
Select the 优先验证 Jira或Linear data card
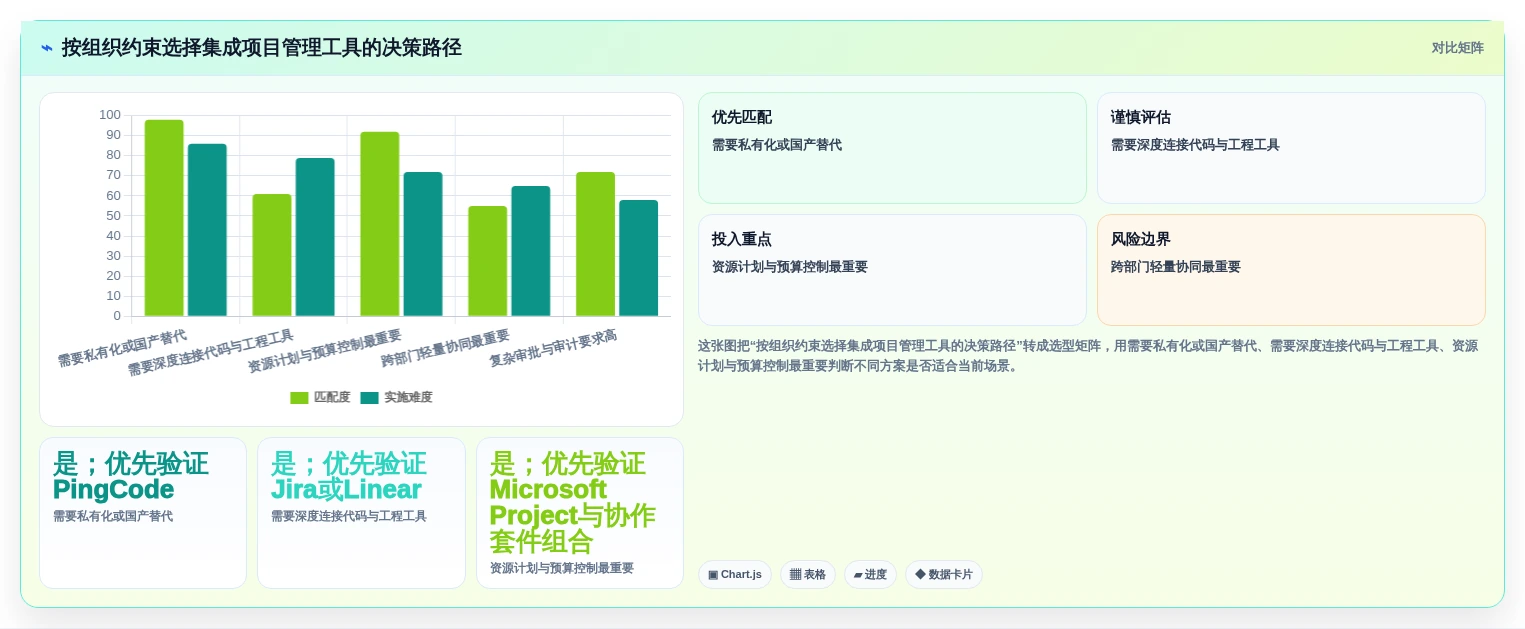click(x=361, y=513)
